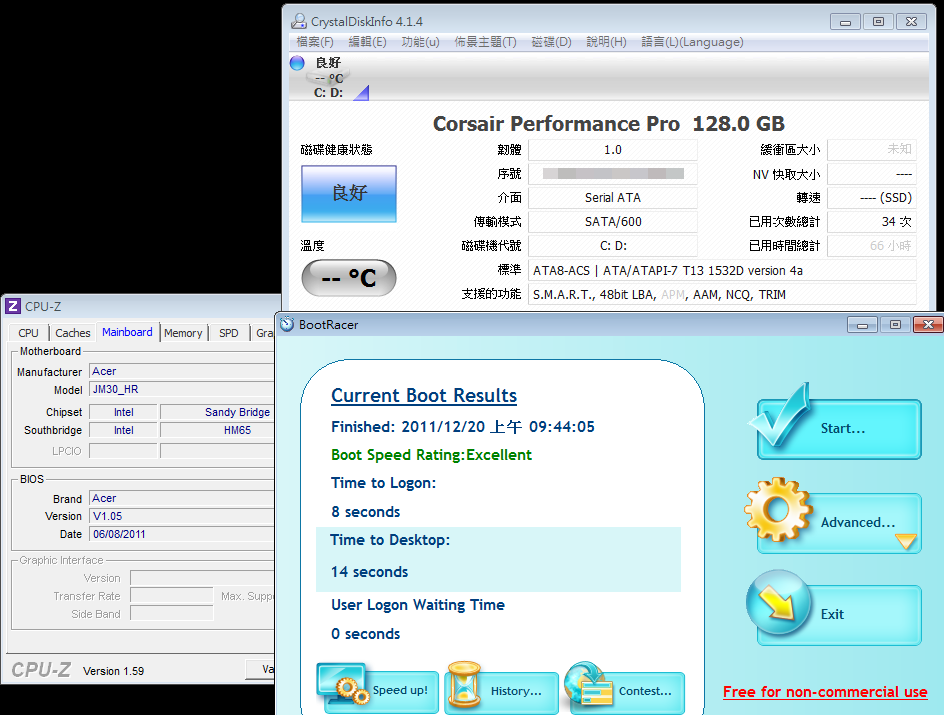Click the Southbridge HM65 field
Screen dimensions: 944x715
pos(217,430)
